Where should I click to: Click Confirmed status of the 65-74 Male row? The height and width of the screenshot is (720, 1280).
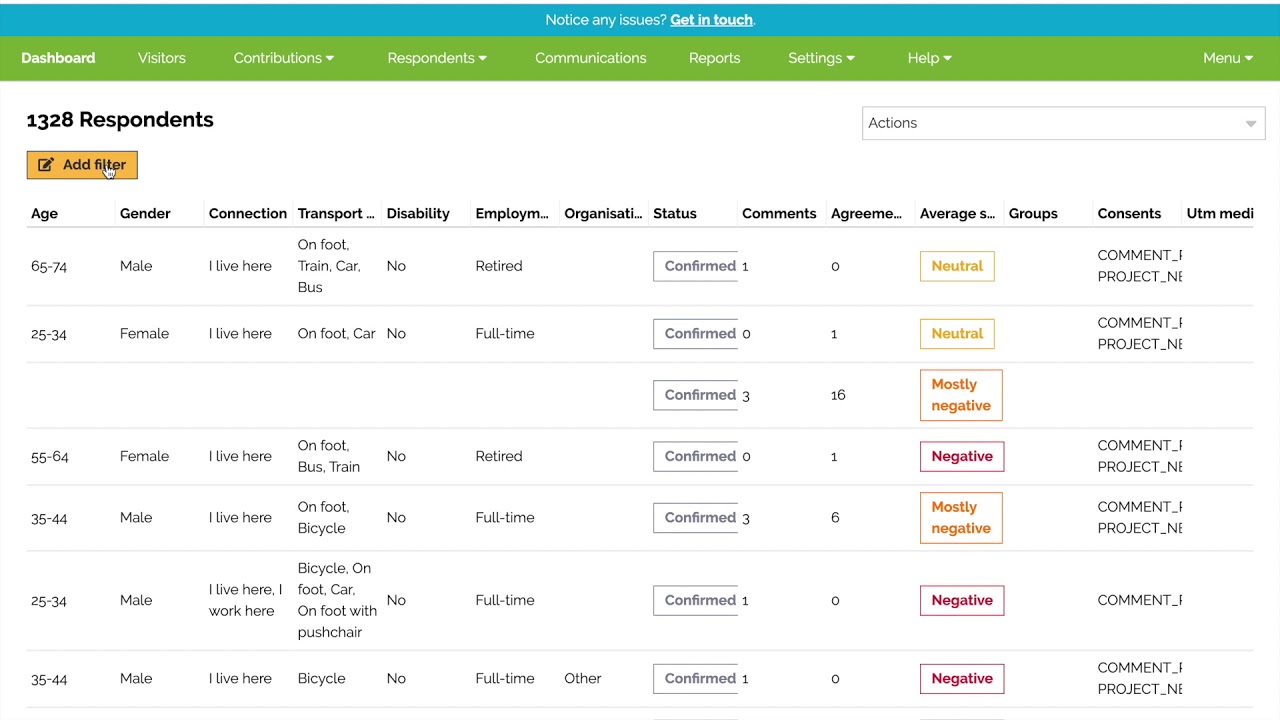[696, 266]
